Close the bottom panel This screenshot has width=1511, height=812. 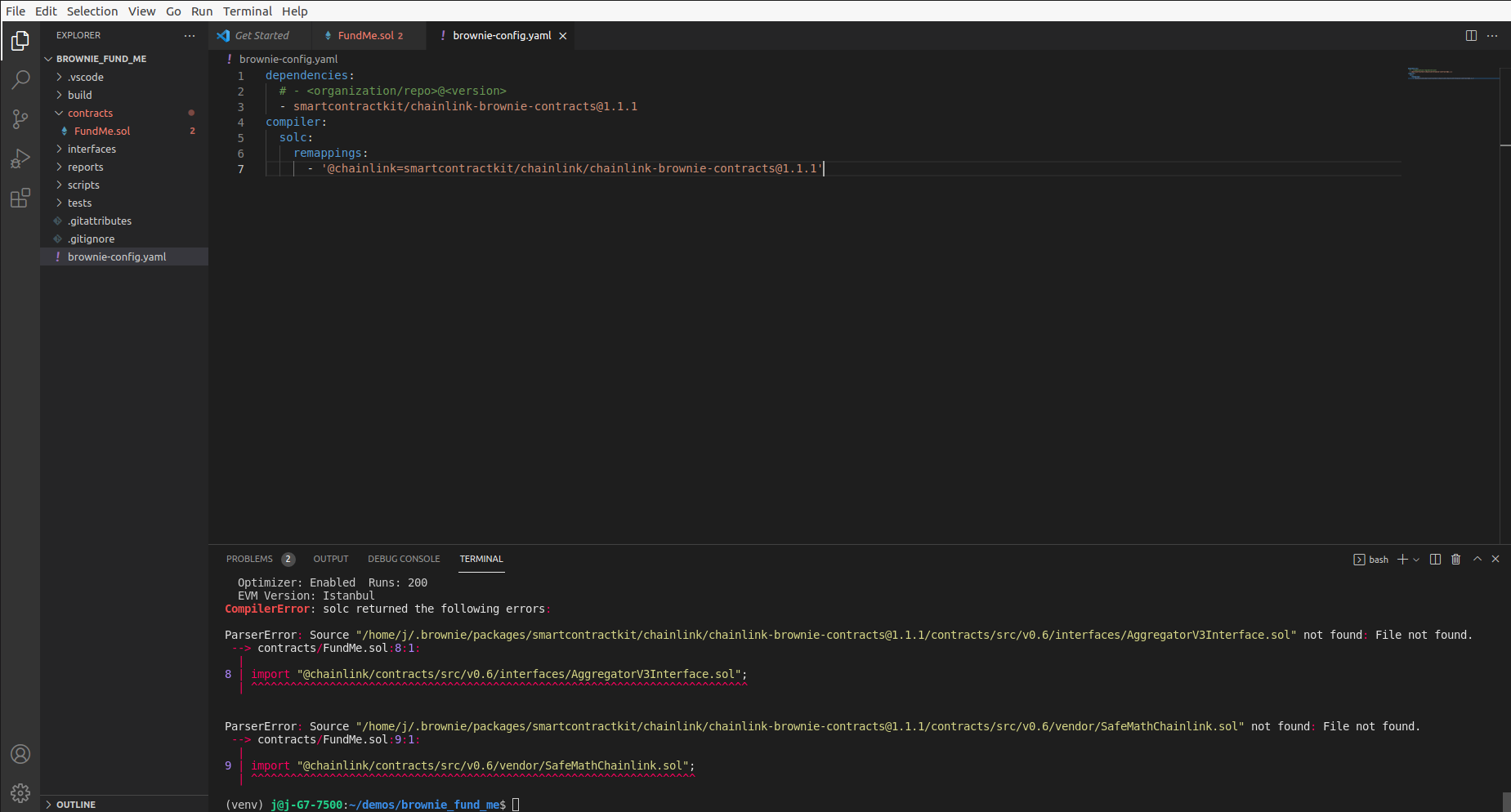tap(1495, 560)
